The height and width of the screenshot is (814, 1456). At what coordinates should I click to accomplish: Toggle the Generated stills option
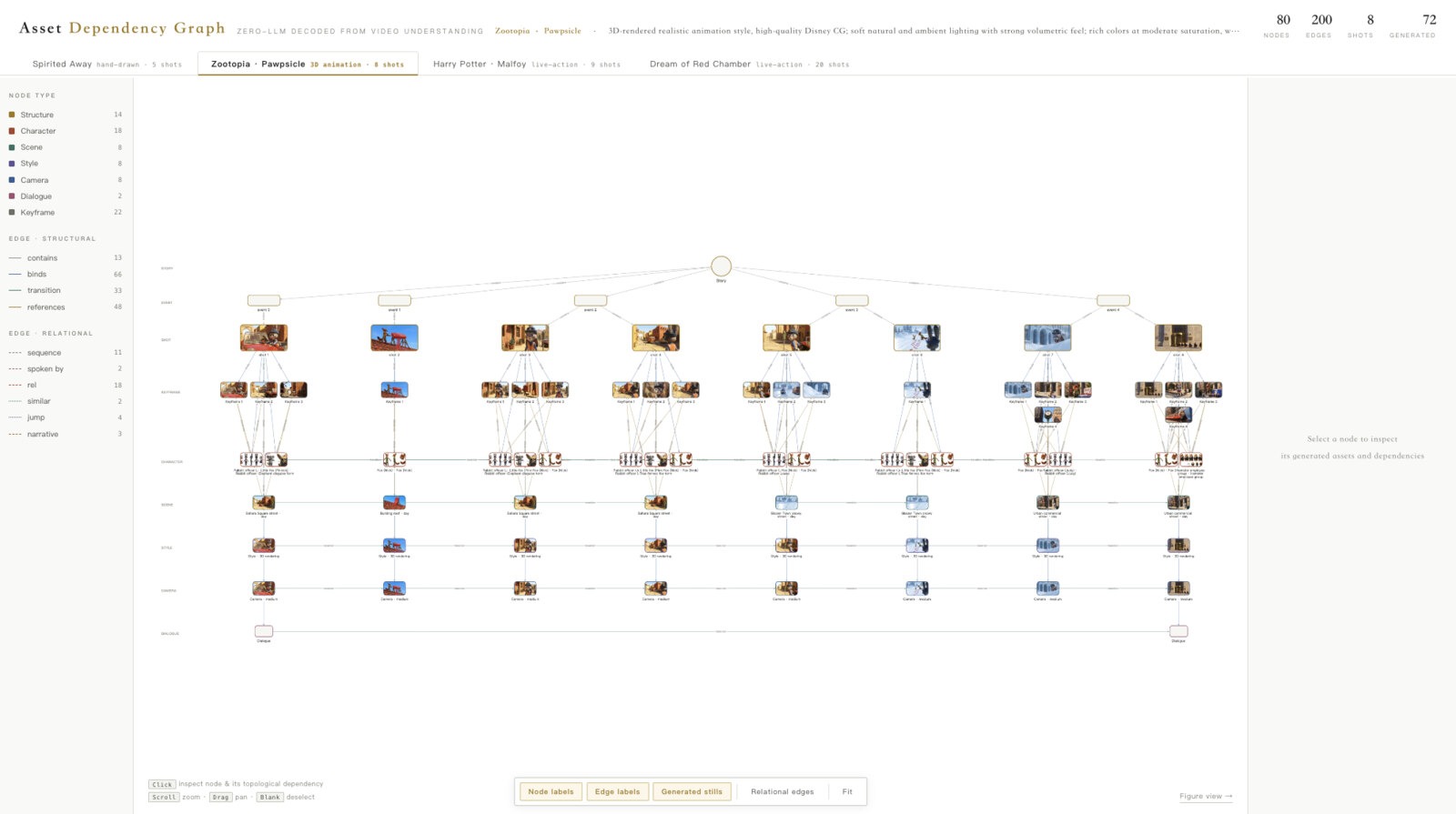(692, 791)
